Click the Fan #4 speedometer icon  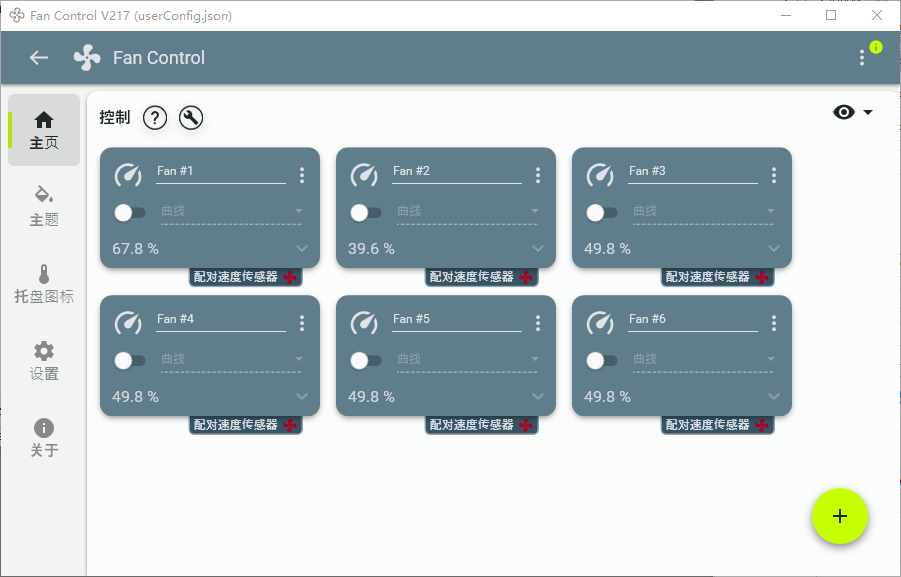tap(128, 322)
